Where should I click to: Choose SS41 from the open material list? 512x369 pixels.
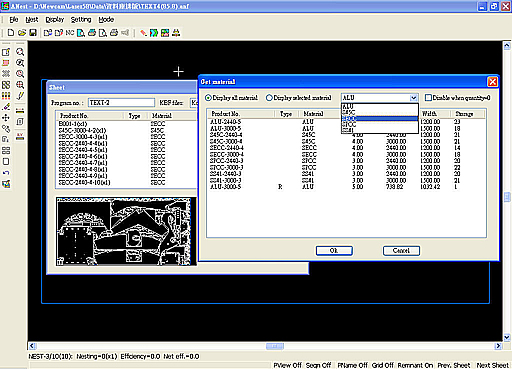380,130
